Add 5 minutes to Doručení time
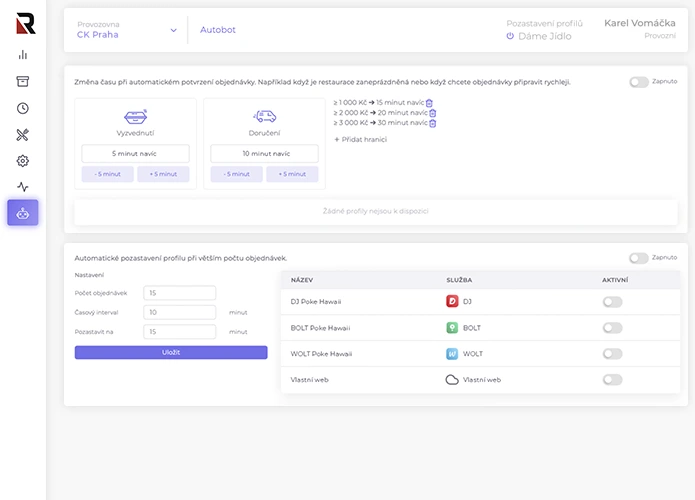 pos(292,174)
